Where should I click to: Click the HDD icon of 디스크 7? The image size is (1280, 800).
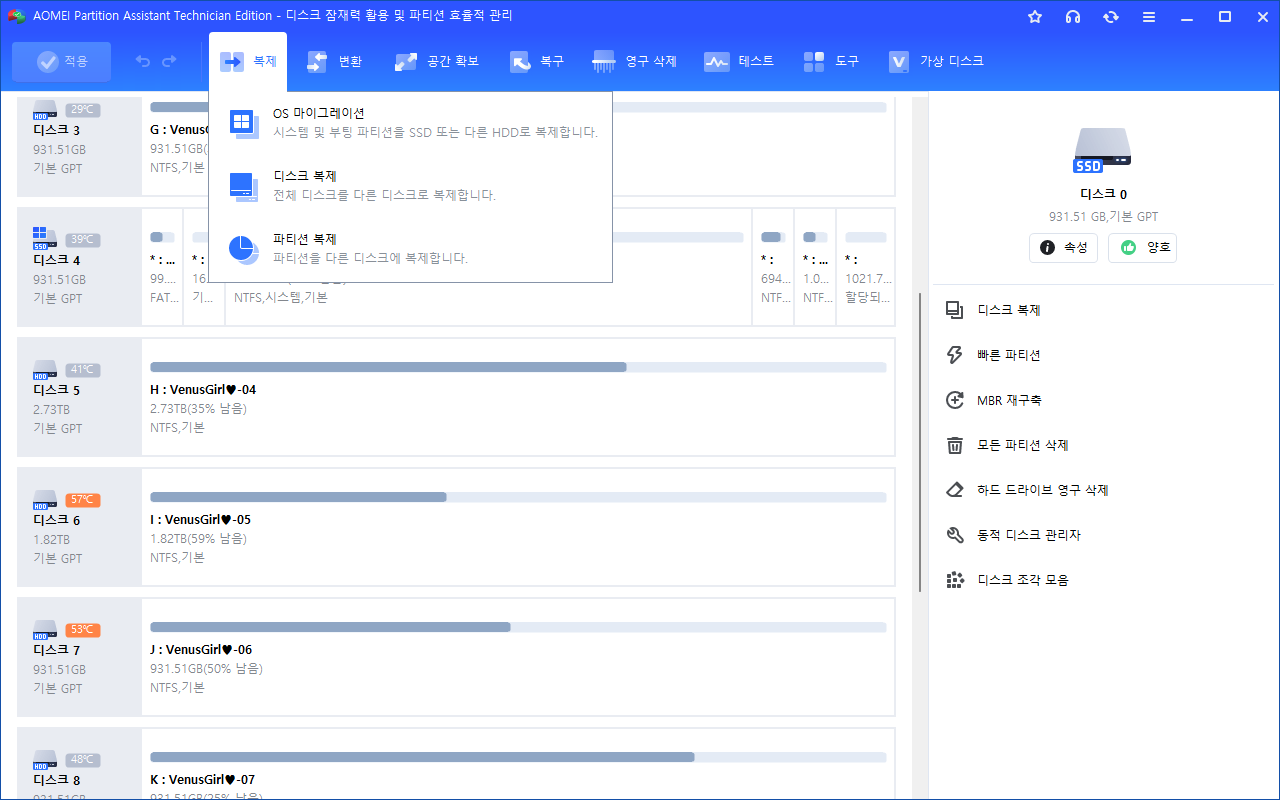click(45, 629)
